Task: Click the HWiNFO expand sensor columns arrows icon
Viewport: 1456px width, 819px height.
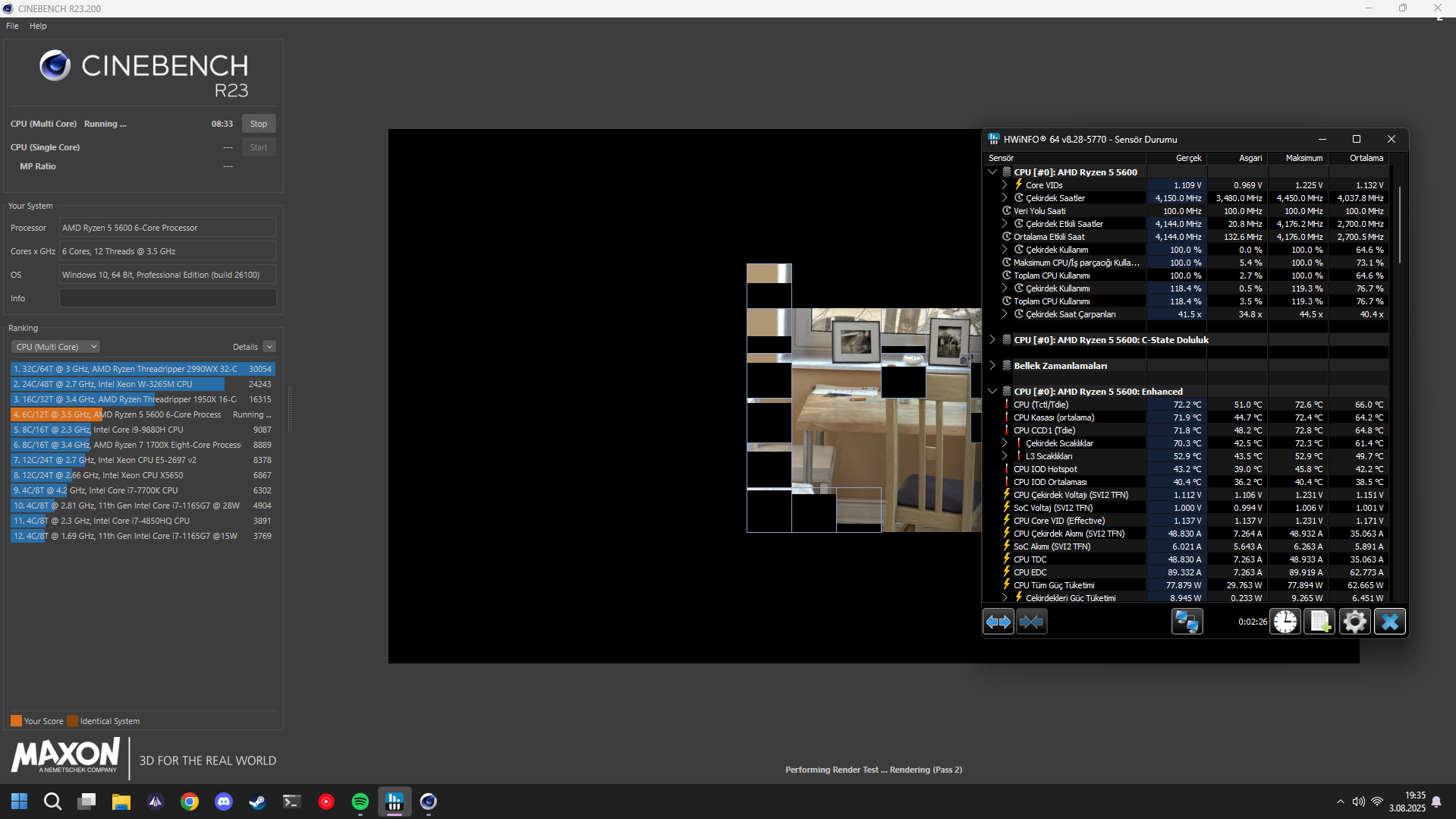Action: 998,622
